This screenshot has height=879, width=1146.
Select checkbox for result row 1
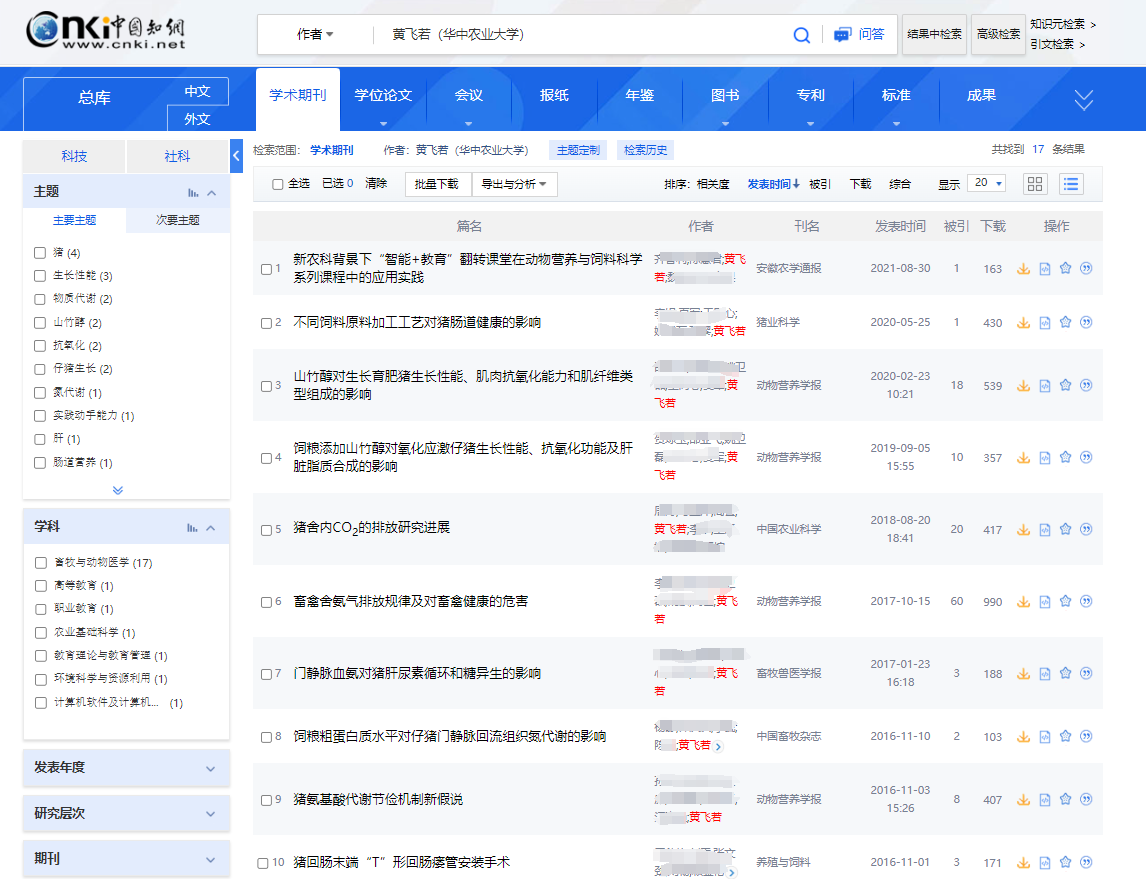pos(267,269)
